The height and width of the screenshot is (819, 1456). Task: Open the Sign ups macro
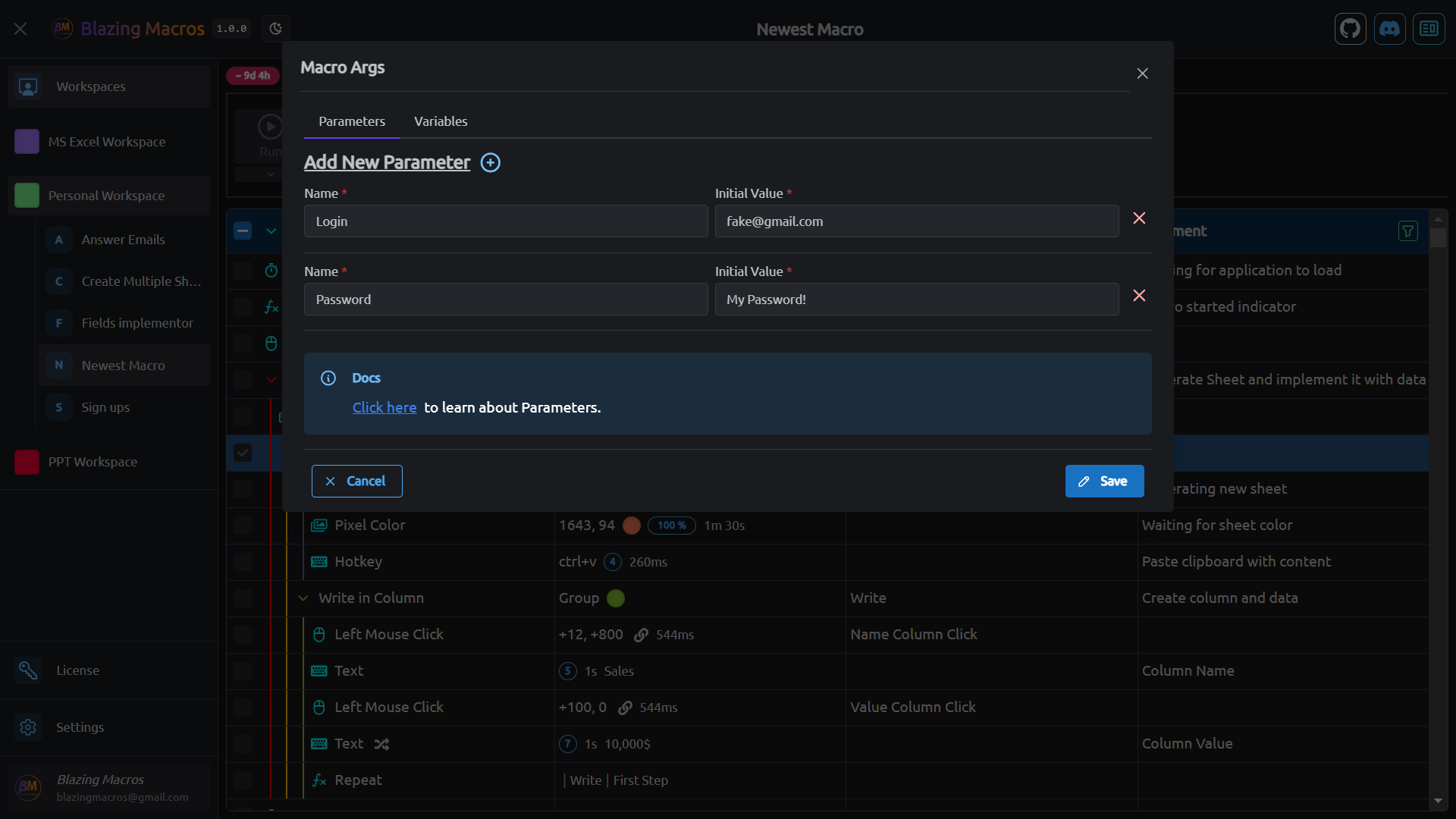pos(123,407)
